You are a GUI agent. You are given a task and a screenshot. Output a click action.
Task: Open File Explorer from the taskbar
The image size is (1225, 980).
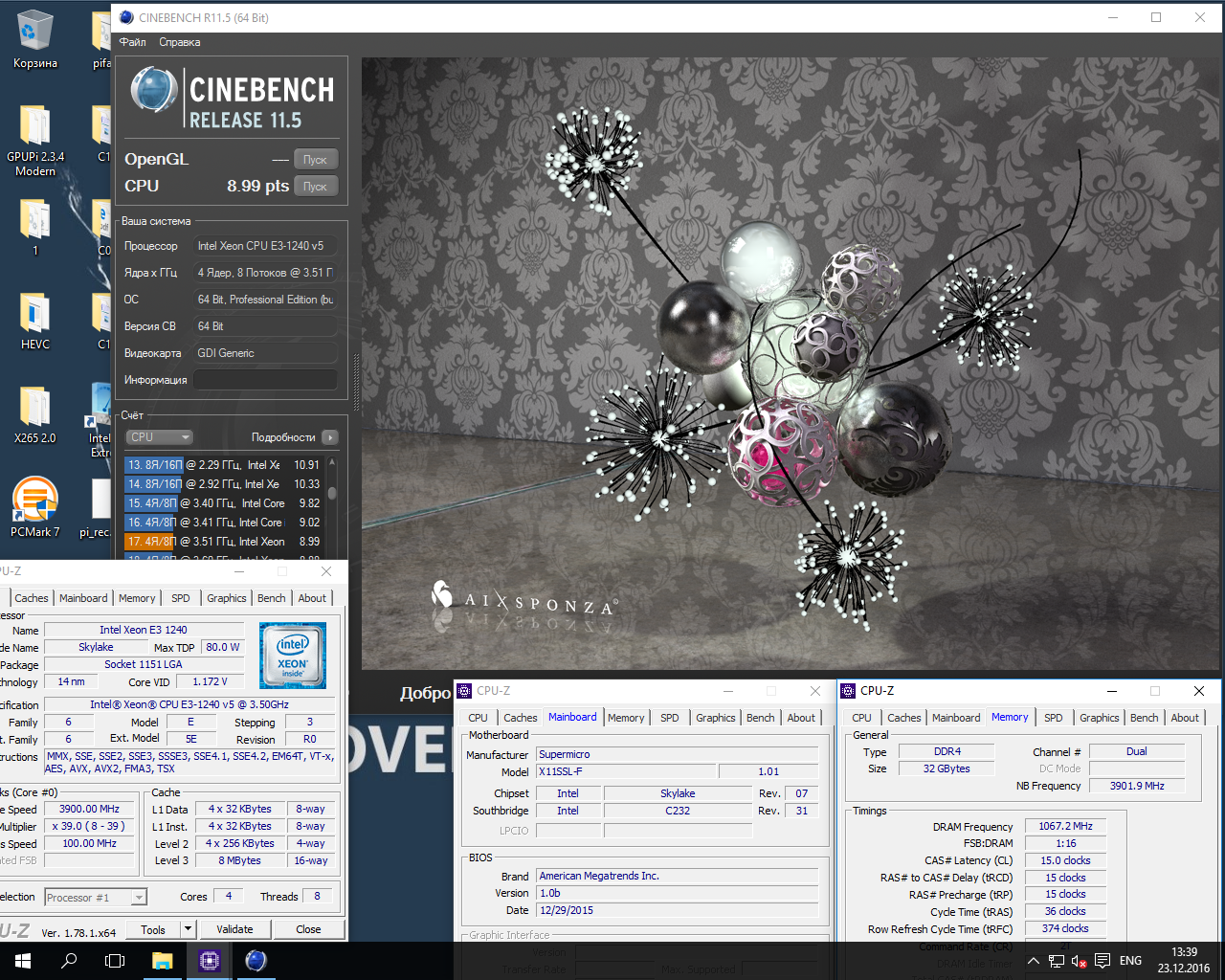tap(162, 961)
